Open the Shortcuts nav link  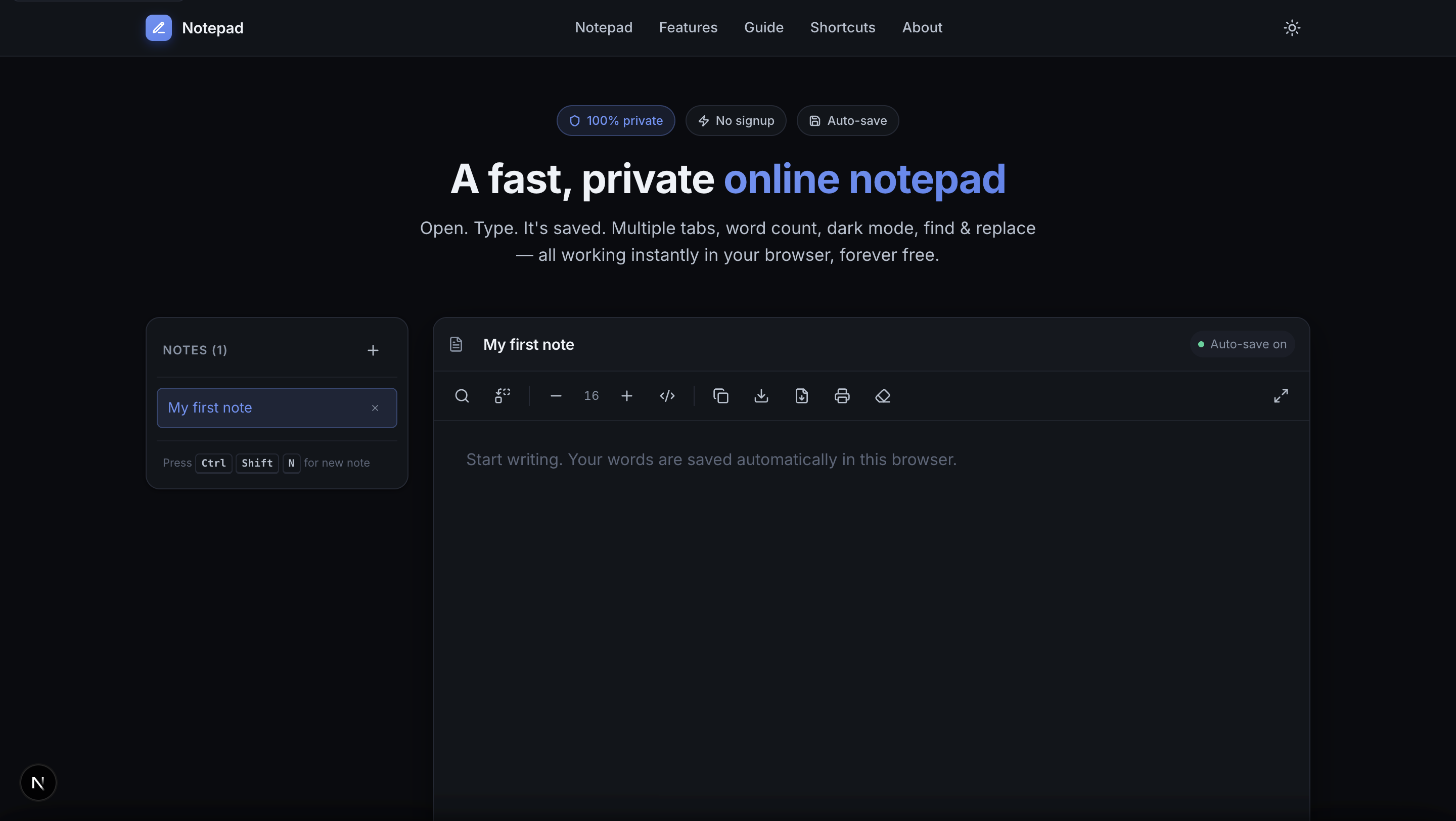tap(842, 28)
